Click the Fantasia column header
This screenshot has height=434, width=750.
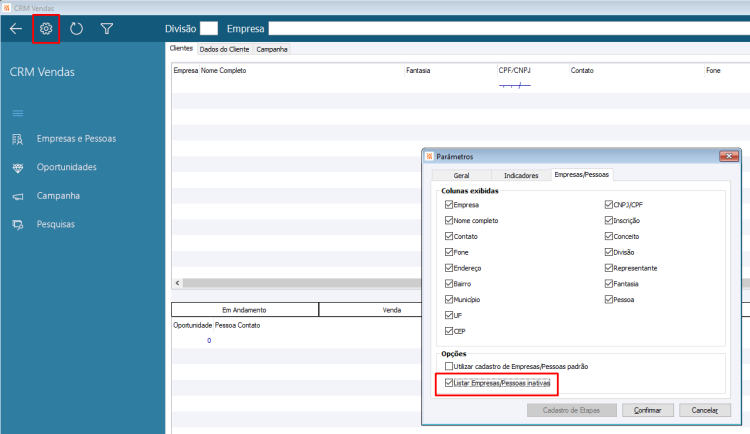click(x=418, y=70)
